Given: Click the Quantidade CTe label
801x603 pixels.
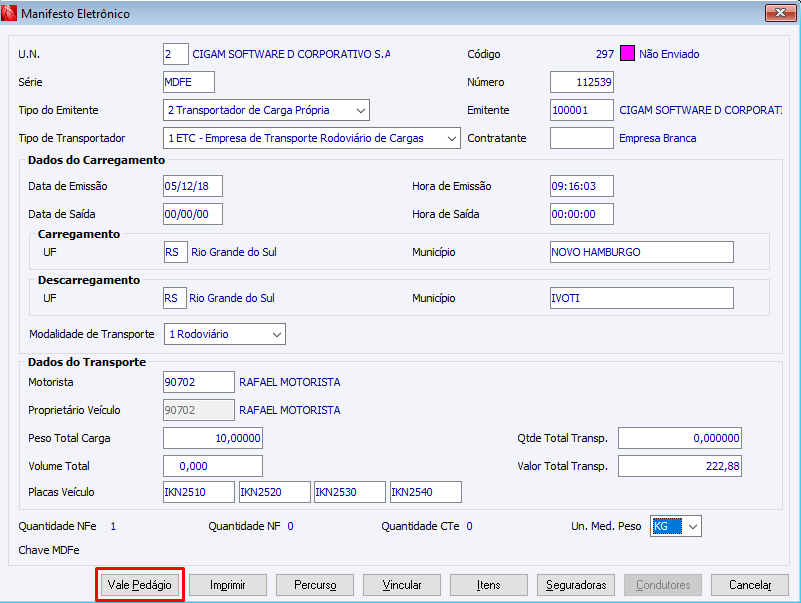Looking at the screenshot, I should 420,526.
